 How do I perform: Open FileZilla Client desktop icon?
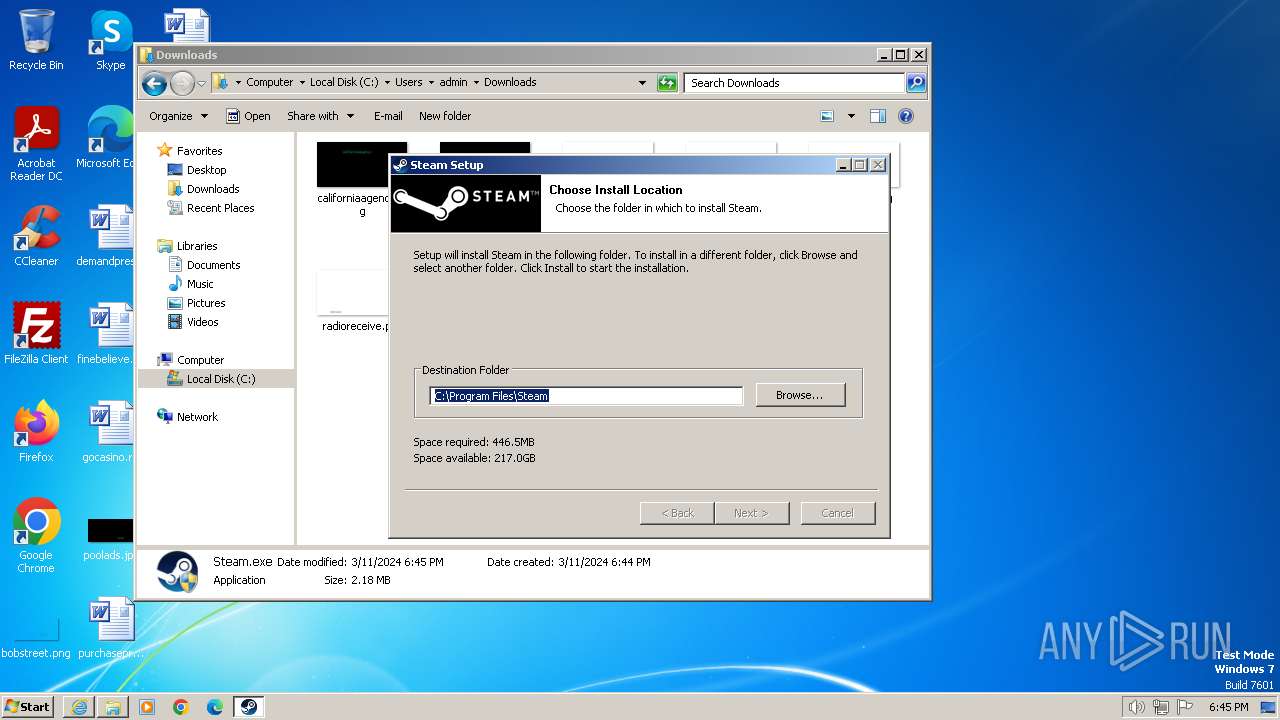coord(36,334)
